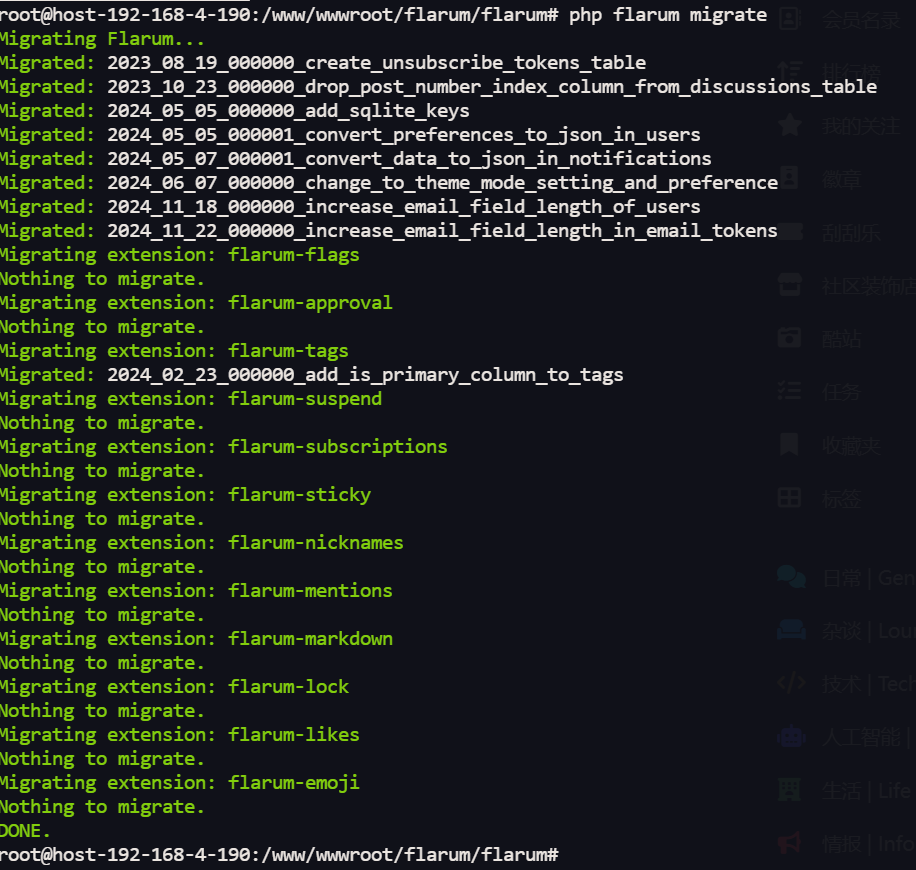The width and height of the screenshot is (916, 870).
Task: Click the 'flarum-subscriptions' extension name
Action: point(338,447)
